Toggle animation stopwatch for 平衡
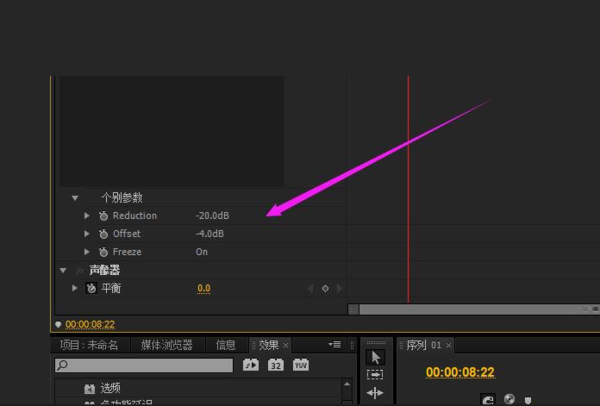Screen dimensions: 600x406 tap(91, 288)
